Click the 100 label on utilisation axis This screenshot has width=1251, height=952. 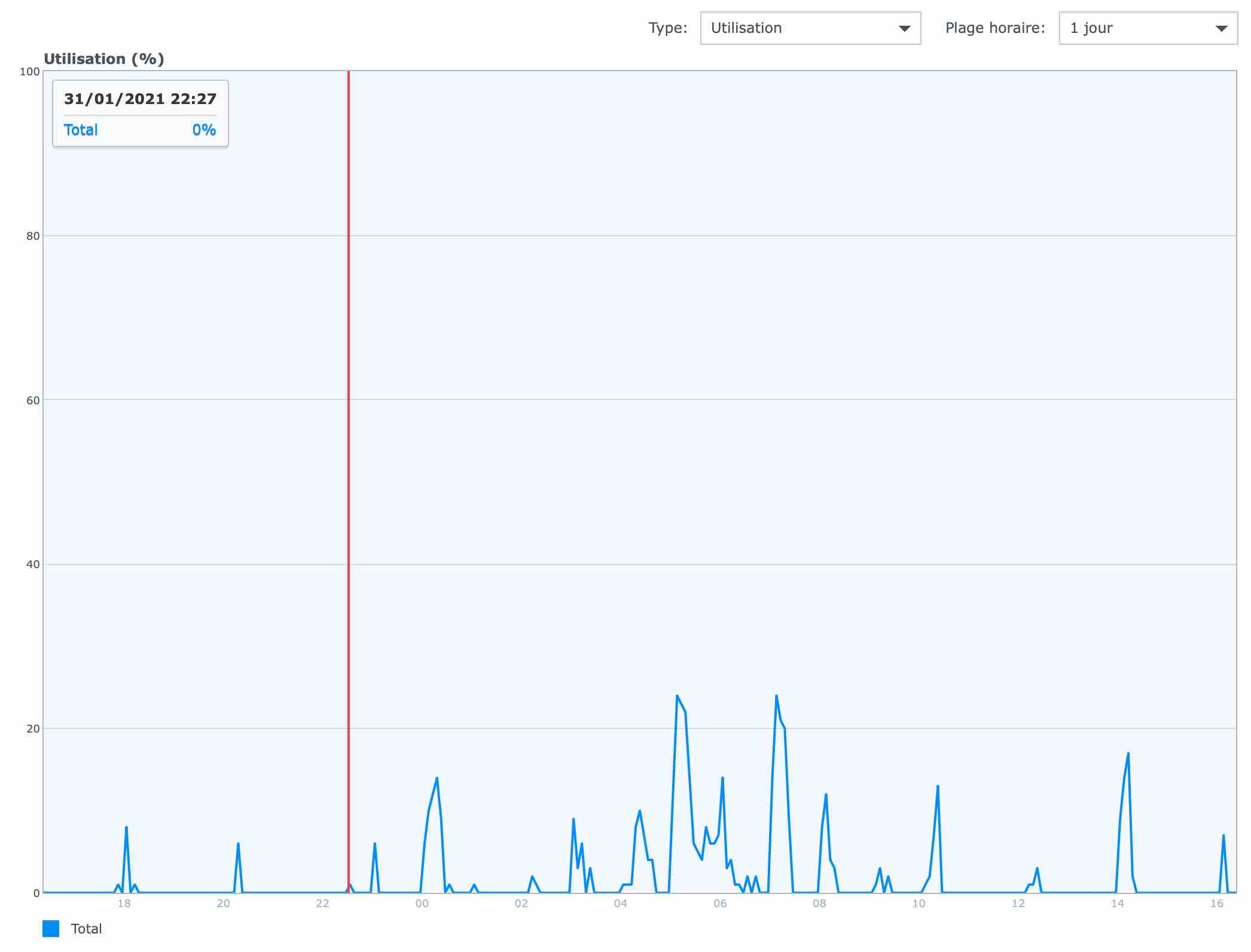tap(29, 72)
